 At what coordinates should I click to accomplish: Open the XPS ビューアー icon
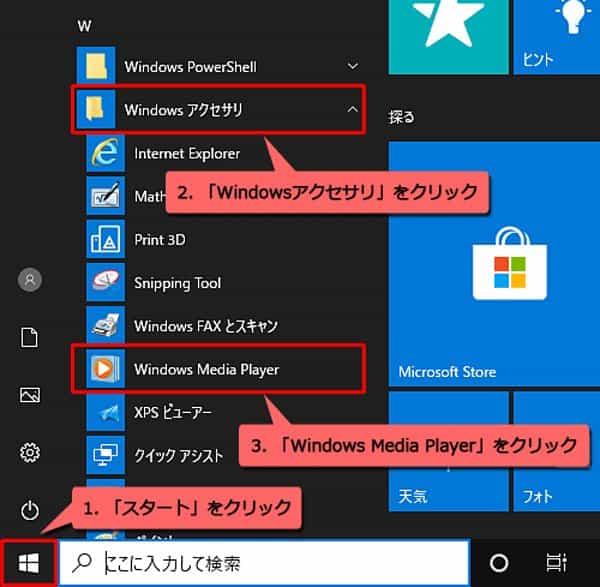click(x=106, y=412)
